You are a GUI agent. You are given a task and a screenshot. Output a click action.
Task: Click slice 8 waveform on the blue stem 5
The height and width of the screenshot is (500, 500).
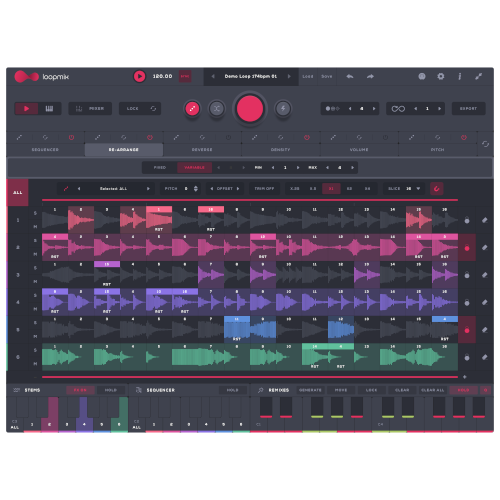pos(237,330)
